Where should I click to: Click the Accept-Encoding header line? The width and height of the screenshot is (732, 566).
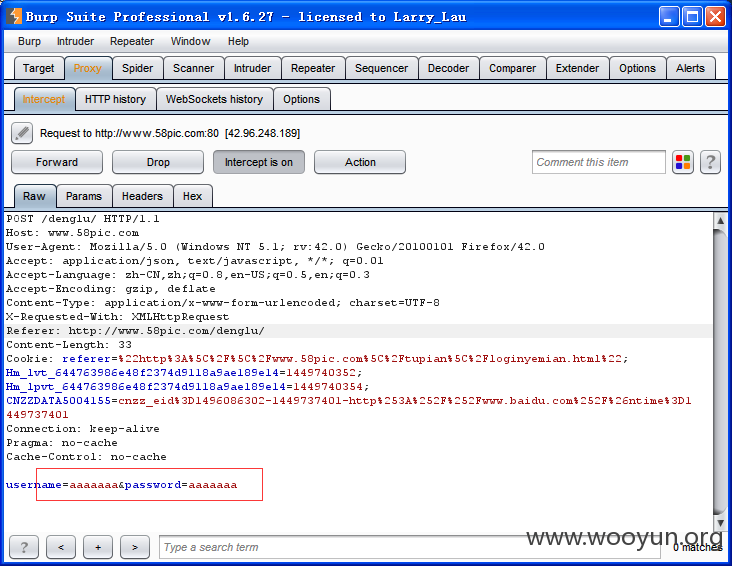pos(111,289)
